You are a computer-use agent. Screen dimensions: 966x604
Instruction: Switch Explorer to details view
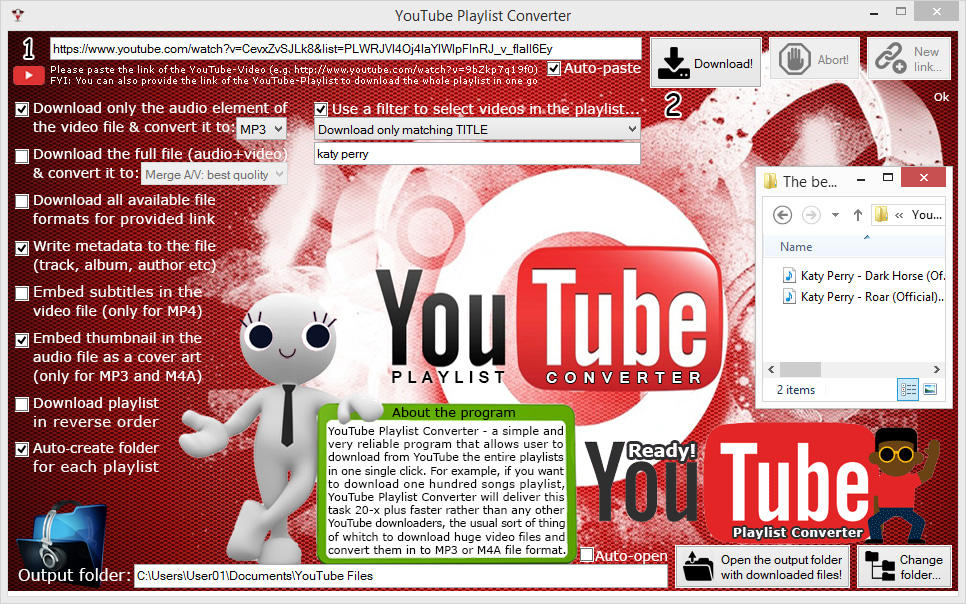[x=908, y=390]
